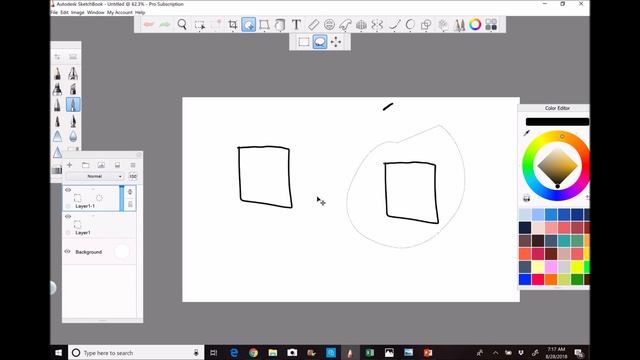Select the Crop tool
This screenshot has width=640, height=360.
[x=233, y=24]
